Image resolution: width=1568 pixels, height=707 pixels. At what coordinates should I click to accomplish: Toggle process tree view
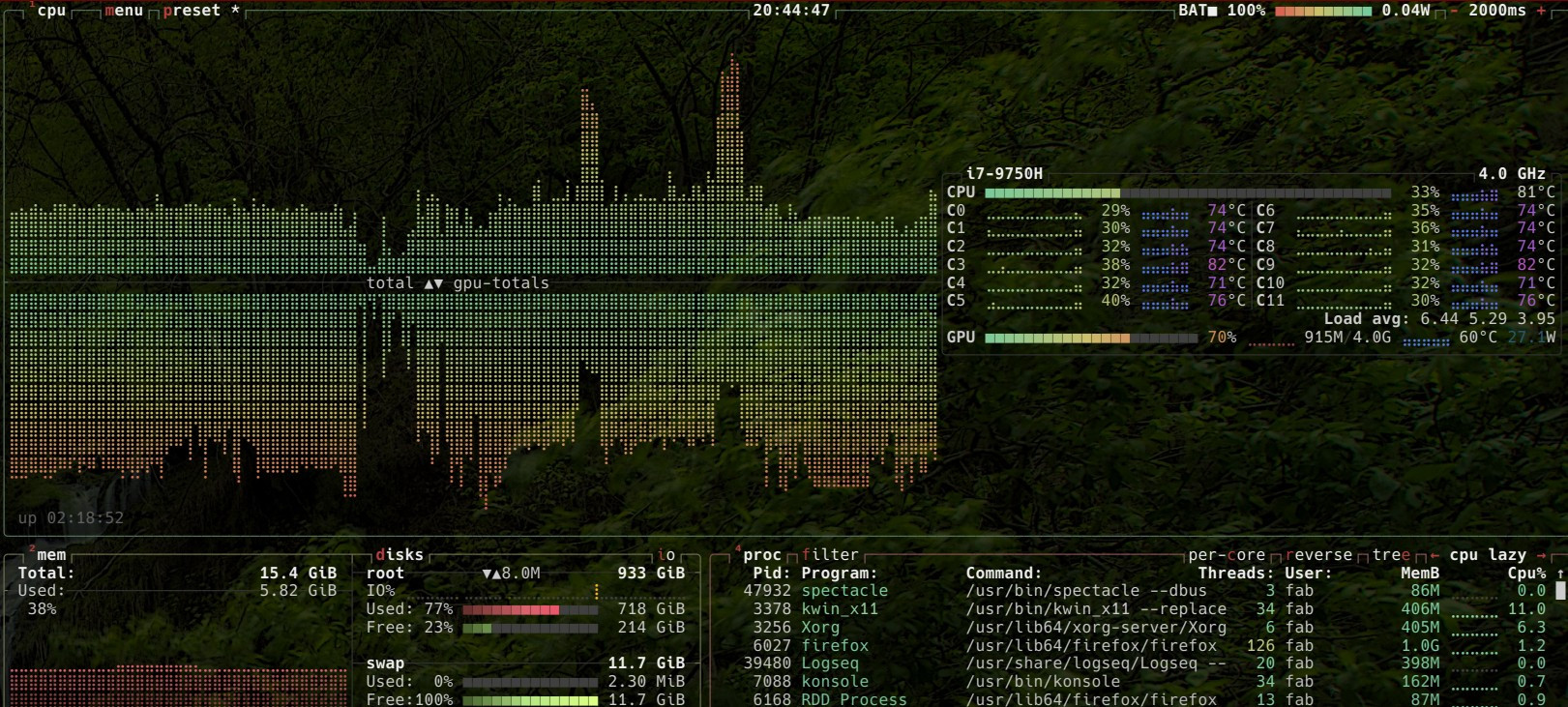pos(1391,555)
